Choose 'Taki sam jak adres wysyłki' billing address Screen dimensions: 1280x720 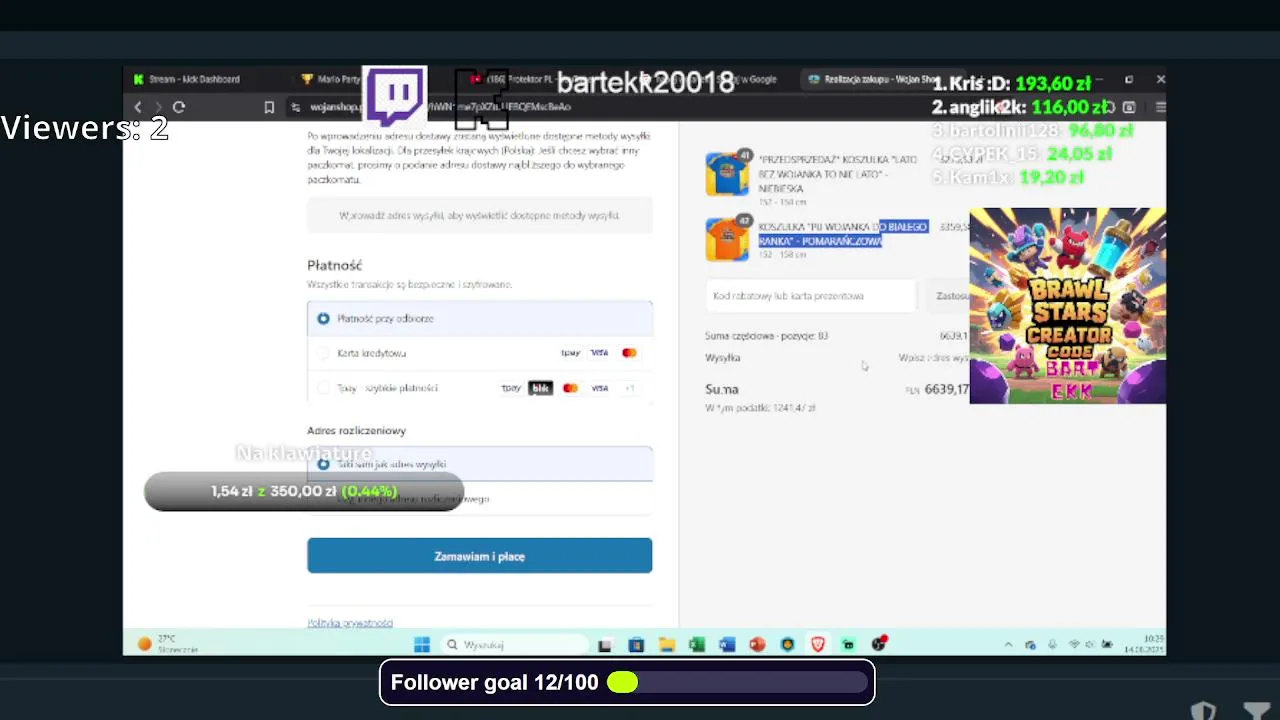coord(480,464)
